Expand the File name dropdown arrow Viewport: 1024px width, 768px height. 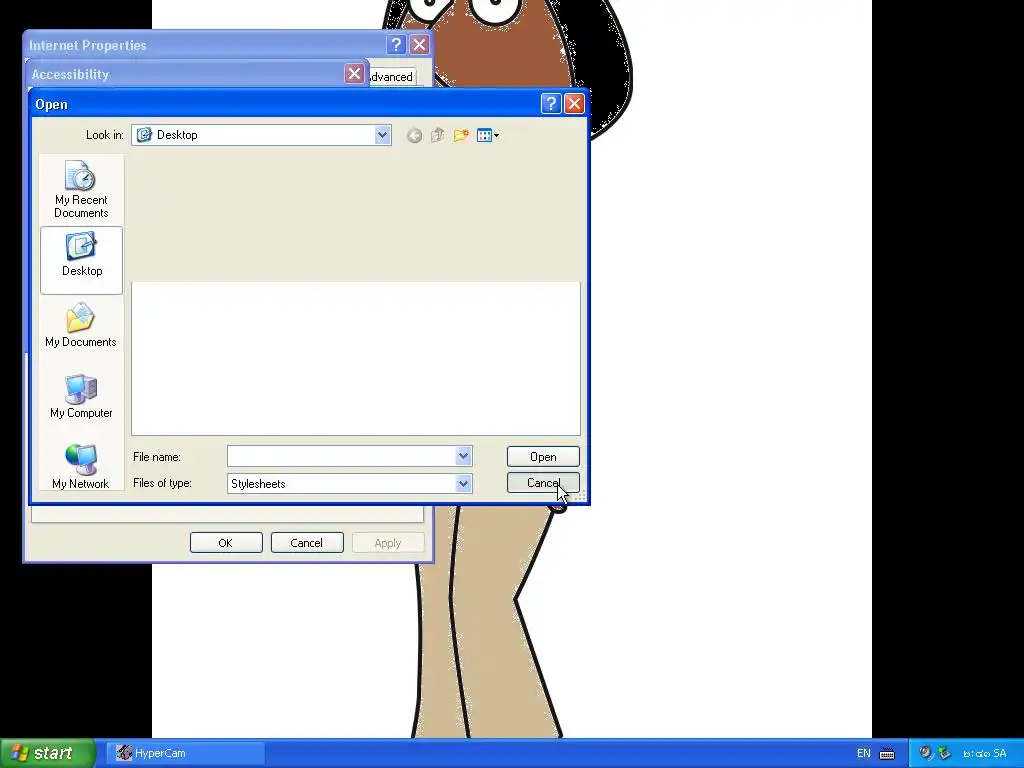tap(463, 456)
